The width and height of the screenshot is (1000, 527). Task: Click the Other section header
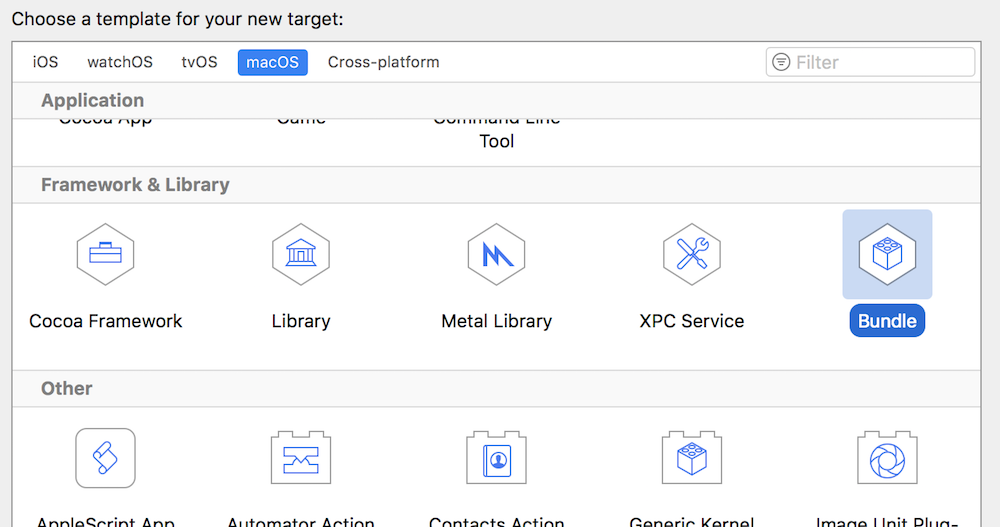coord(66,389)
